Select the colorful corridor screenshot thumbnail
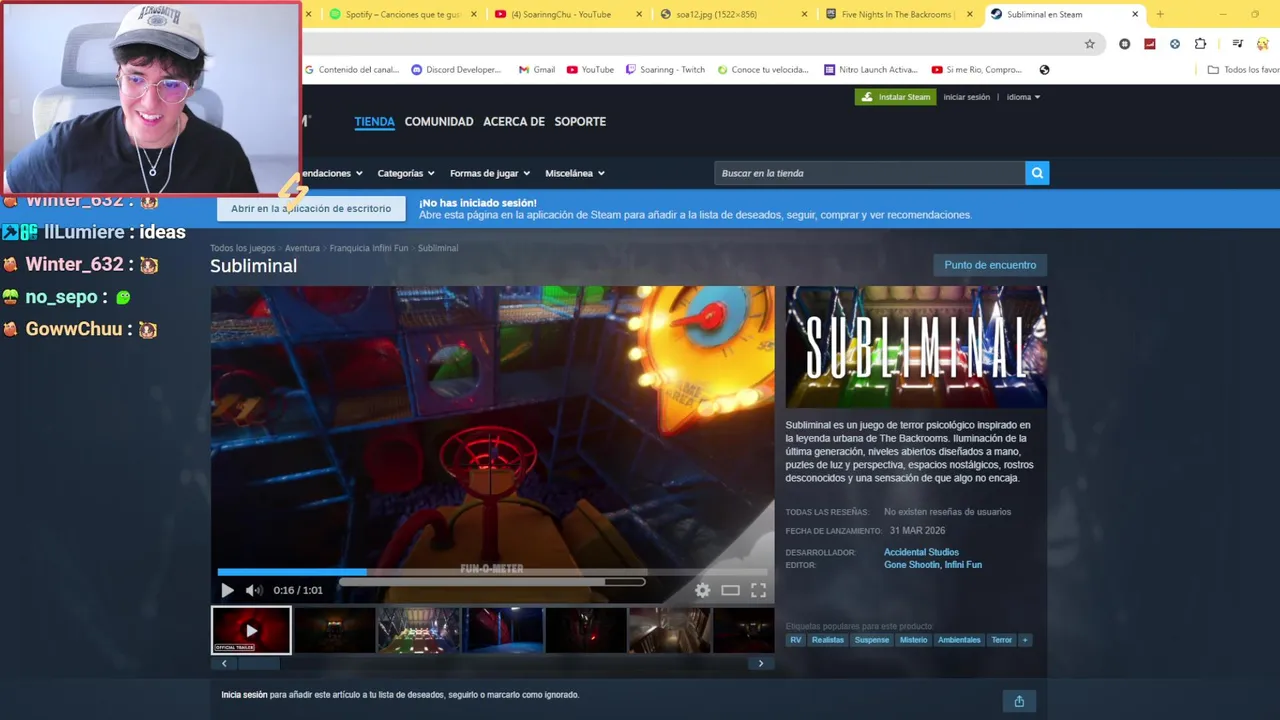 (418, 630)
